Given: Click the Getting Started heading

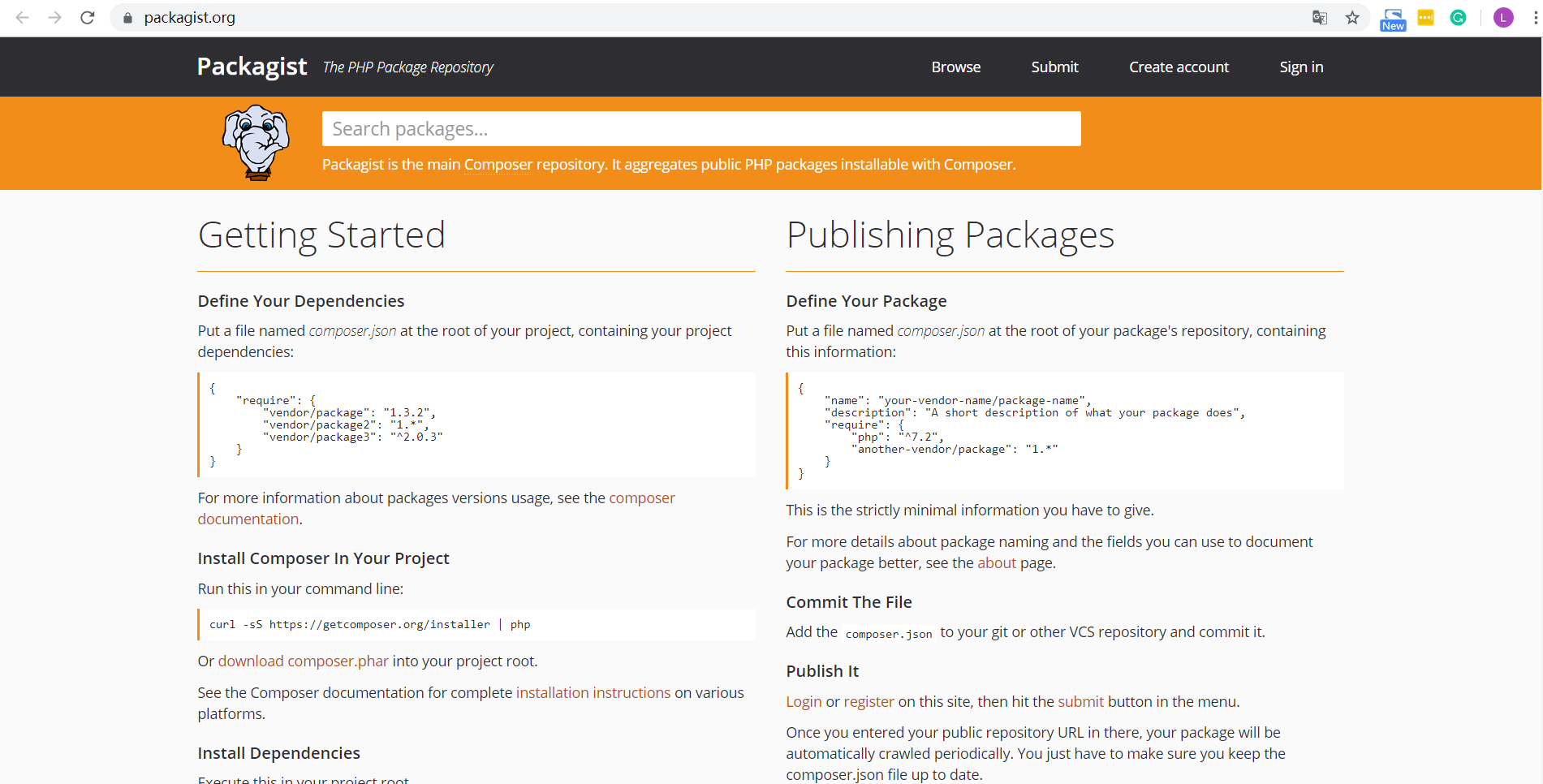Looking at the screenshot, I should coord(321,235).
